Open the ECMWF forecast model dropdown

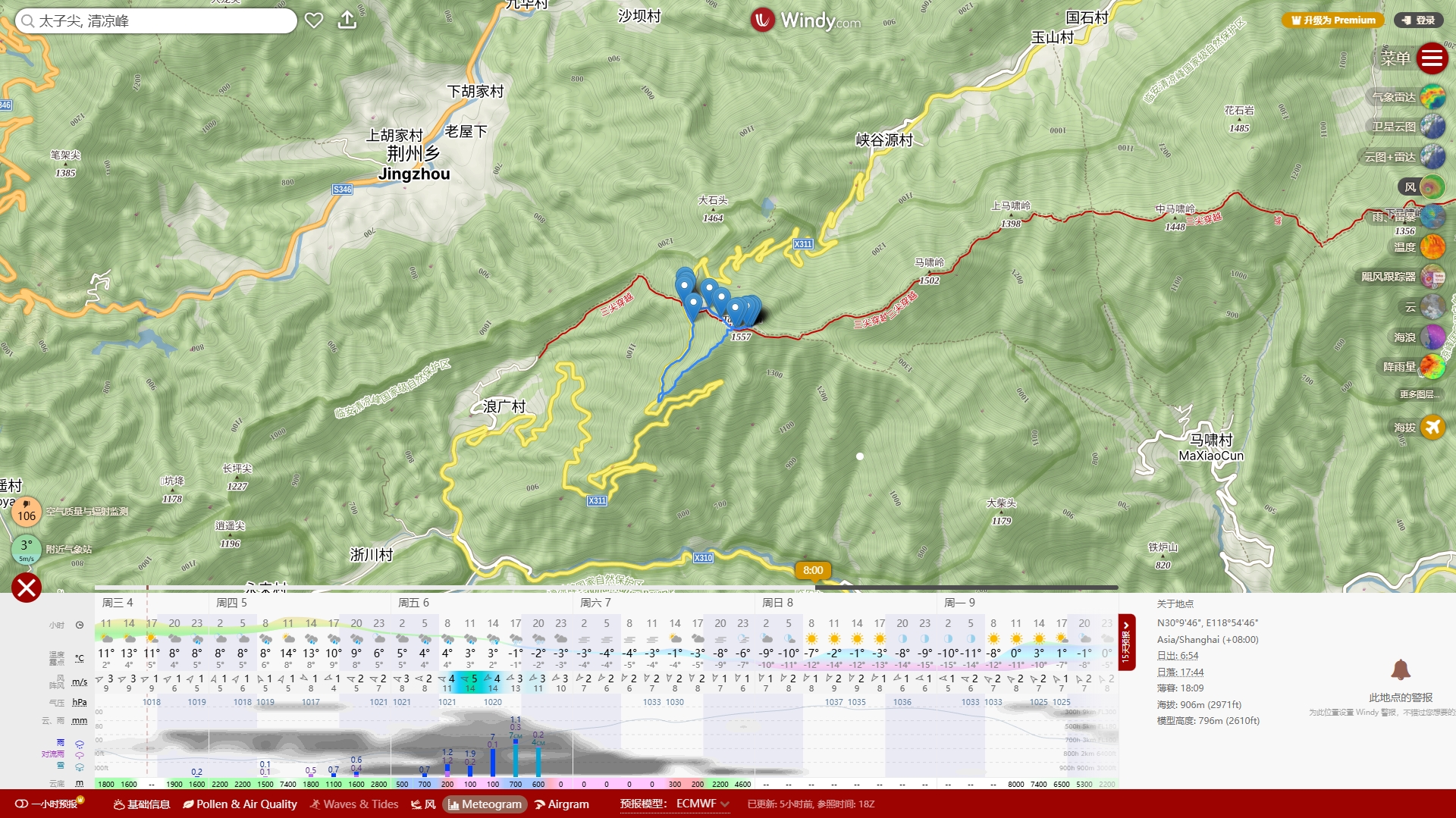point(702,804)
